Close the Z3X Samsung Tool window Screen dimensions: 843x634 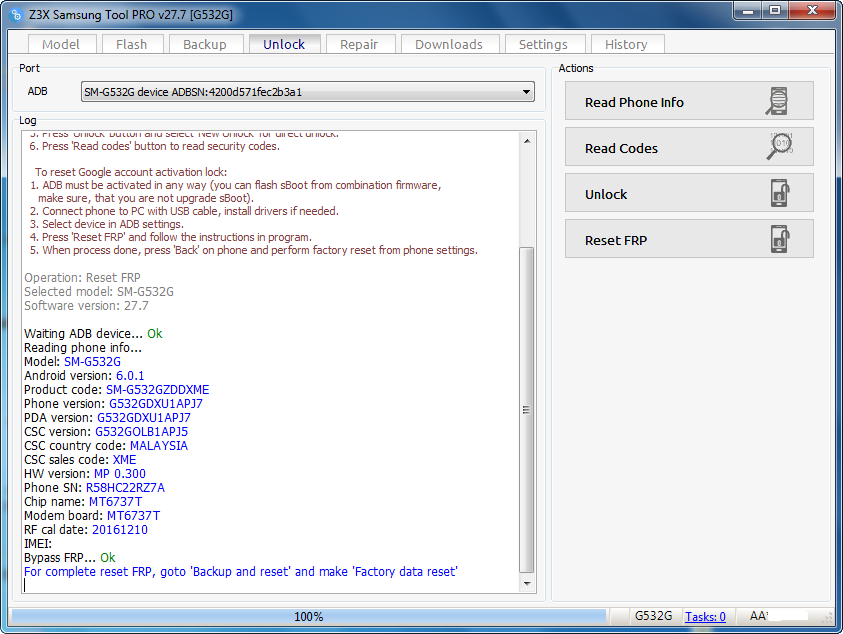(x=813, y=10)
